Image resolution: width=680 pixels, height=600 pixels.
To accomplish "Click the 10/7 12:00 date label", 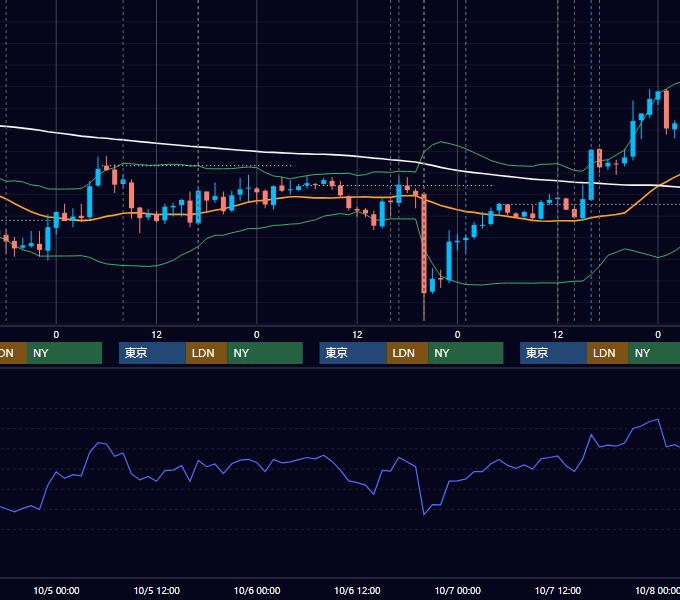I will click(558, 590).
